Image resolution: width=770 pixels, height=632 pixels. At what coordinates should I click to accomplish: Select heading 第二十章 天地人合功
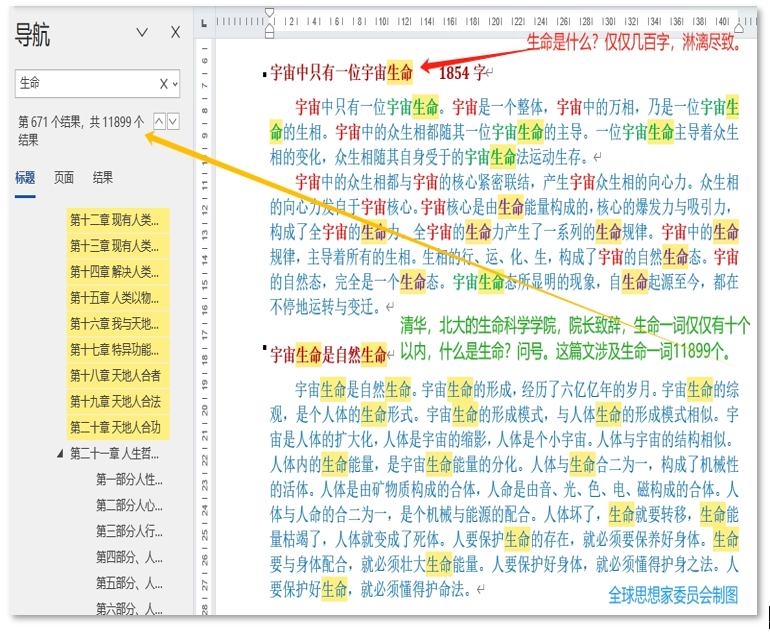pyautogui.click(x=114, y=428)
